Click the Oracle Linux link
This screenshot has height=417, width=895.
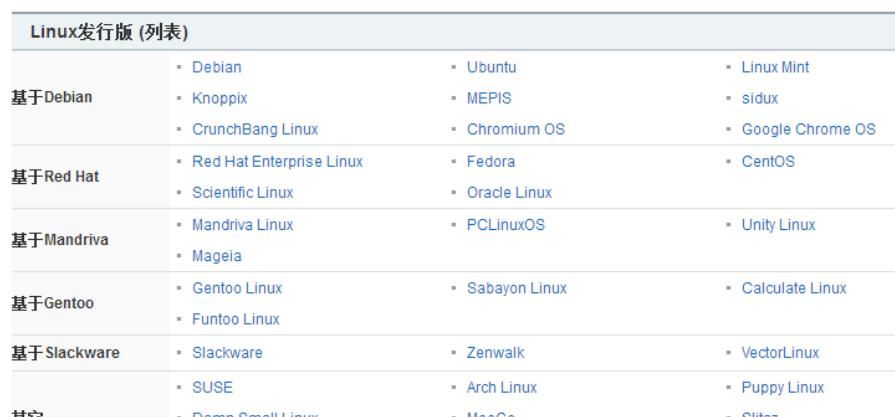[509, 192]
